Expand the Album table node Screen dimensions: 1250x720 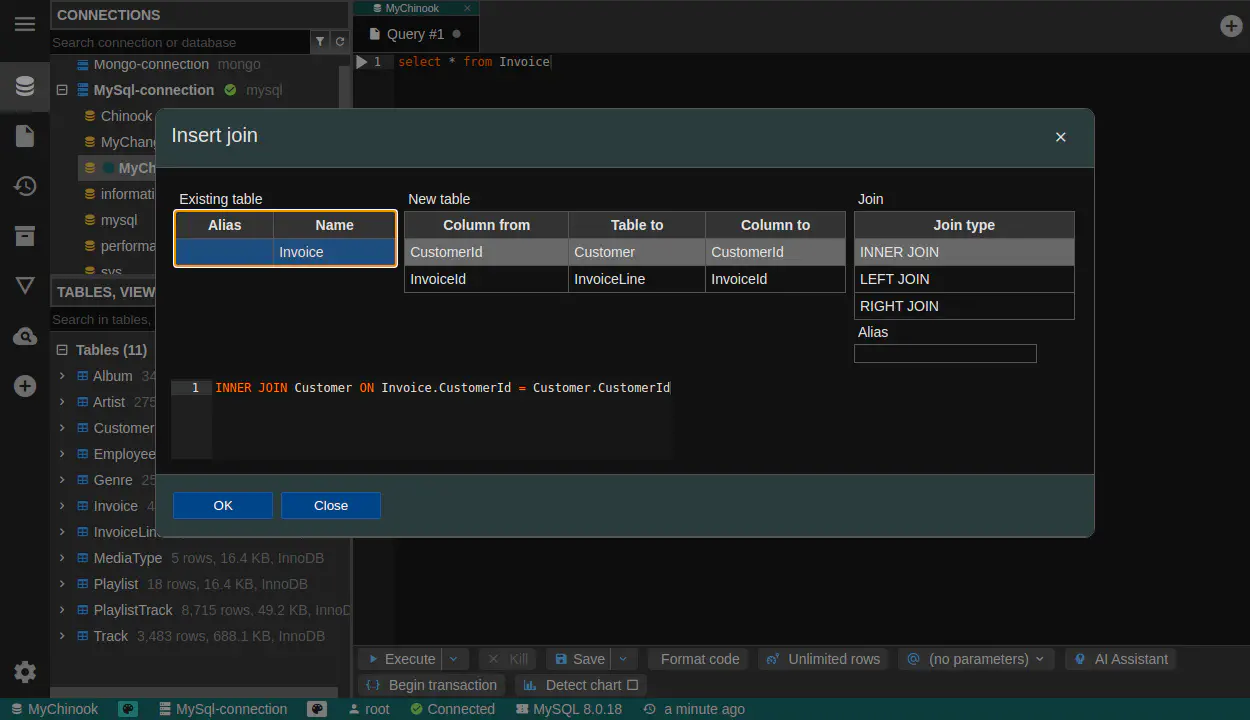click(x=62, y=376)
